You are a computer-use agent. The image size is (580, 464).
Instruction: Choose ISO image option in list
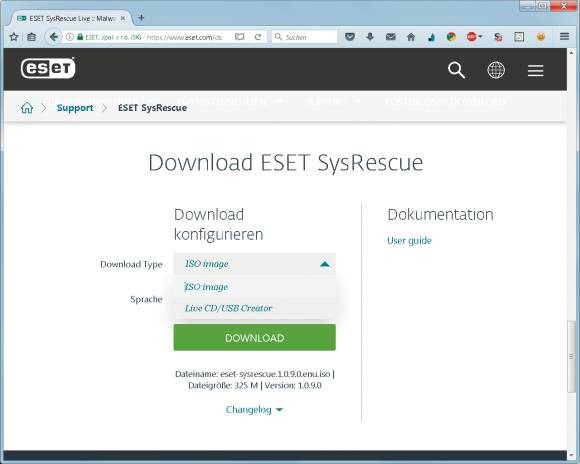[x=254, y=287]
